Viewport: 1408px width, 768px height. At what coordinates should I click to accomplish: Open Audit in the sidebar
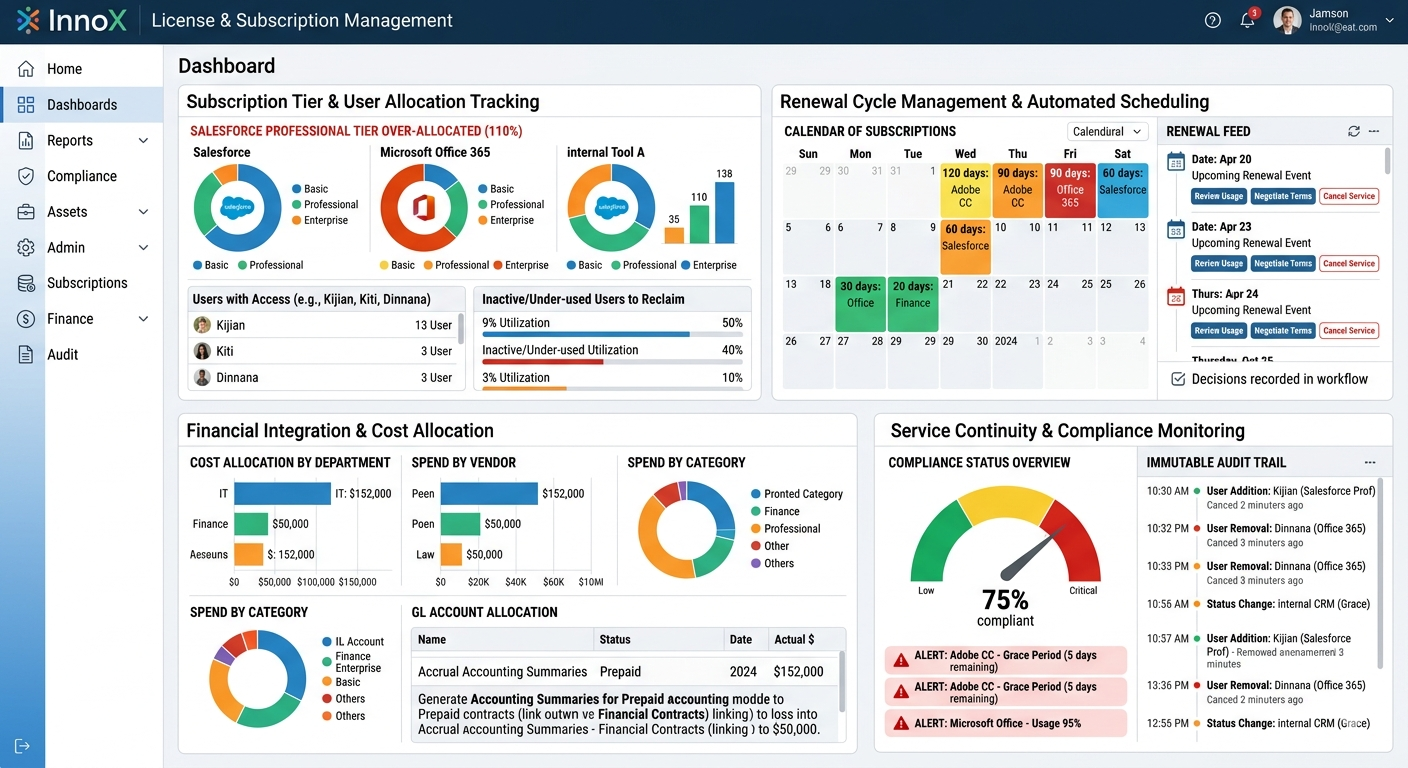[x=81, y=355]
